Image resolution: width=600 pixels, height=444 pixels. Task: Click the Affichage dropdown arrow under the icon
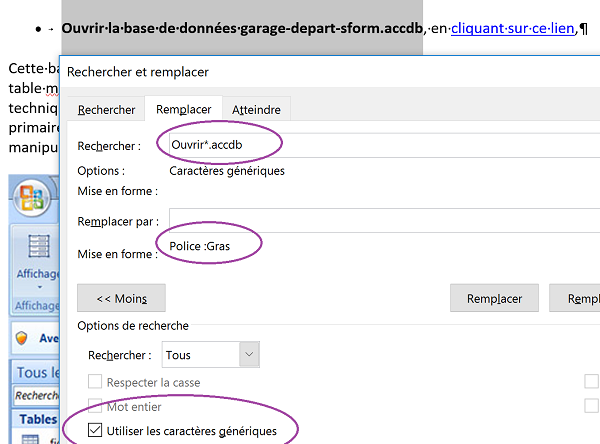click(x=39, y=287)
